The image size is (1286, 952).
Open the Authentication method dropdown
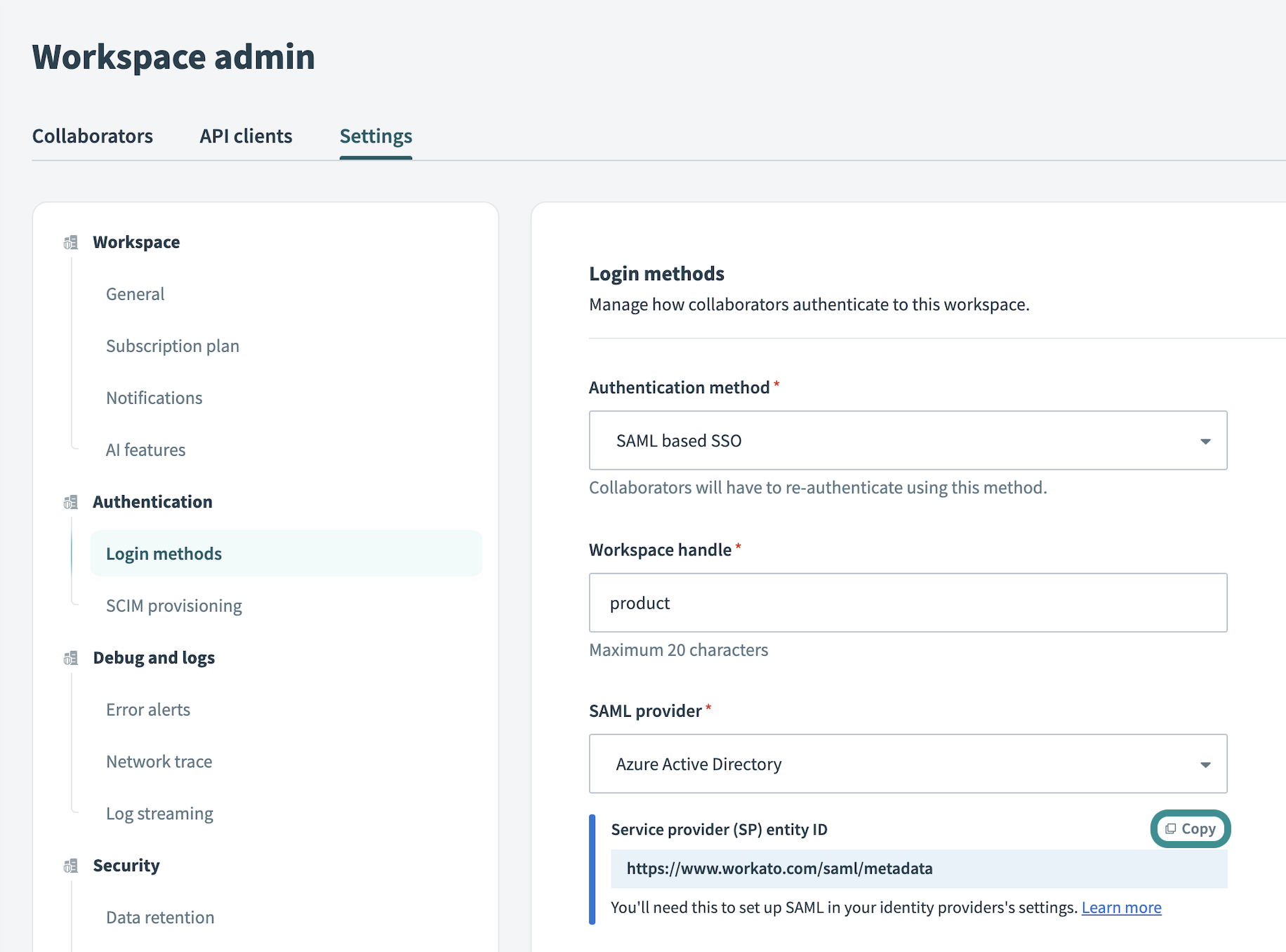(907, 440)
